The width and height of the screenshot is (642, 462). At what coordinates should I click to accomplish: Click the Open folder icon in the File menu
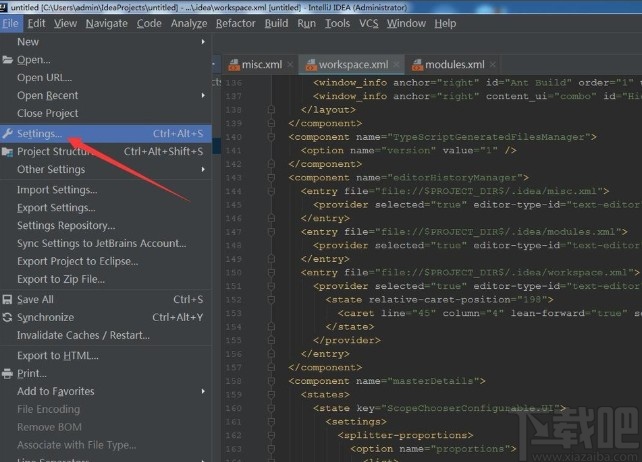8,60
